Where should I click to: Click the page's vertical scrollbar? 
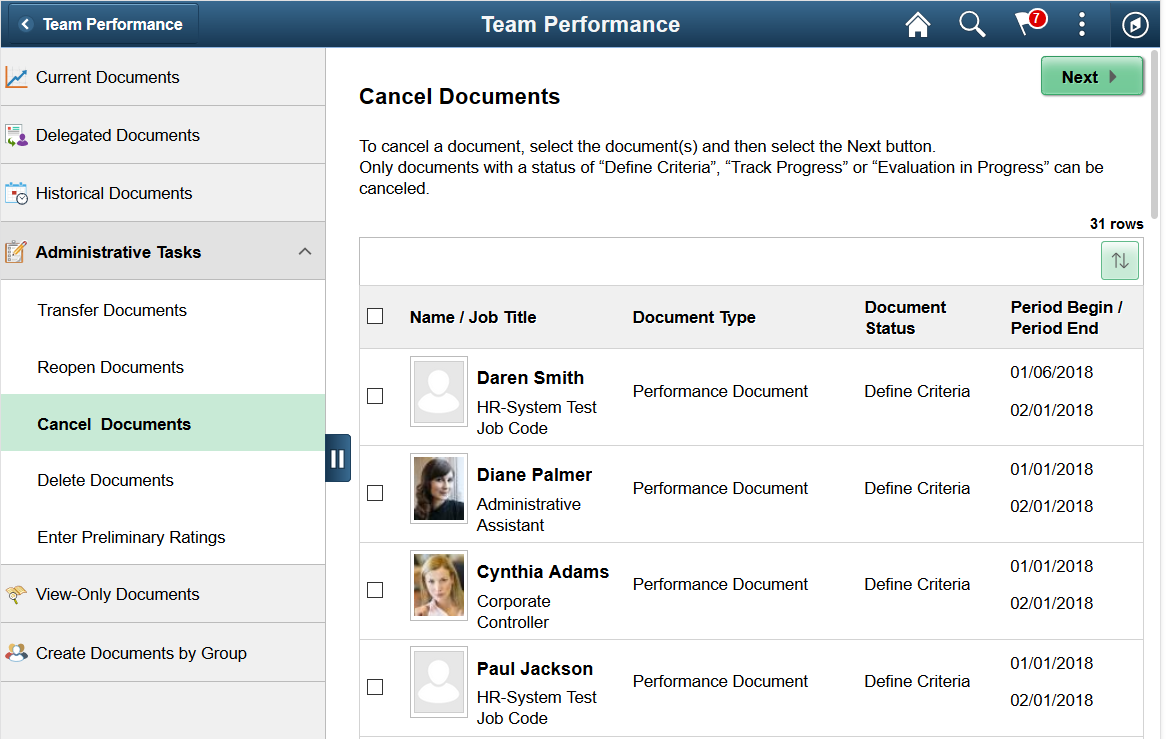click(x=1155, y=134)
